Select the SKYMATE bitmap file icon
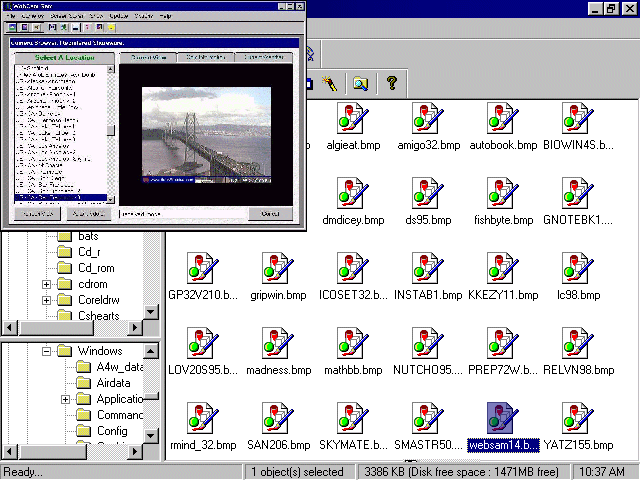Screen dimensions: 640x480 [x=350, y=420]
